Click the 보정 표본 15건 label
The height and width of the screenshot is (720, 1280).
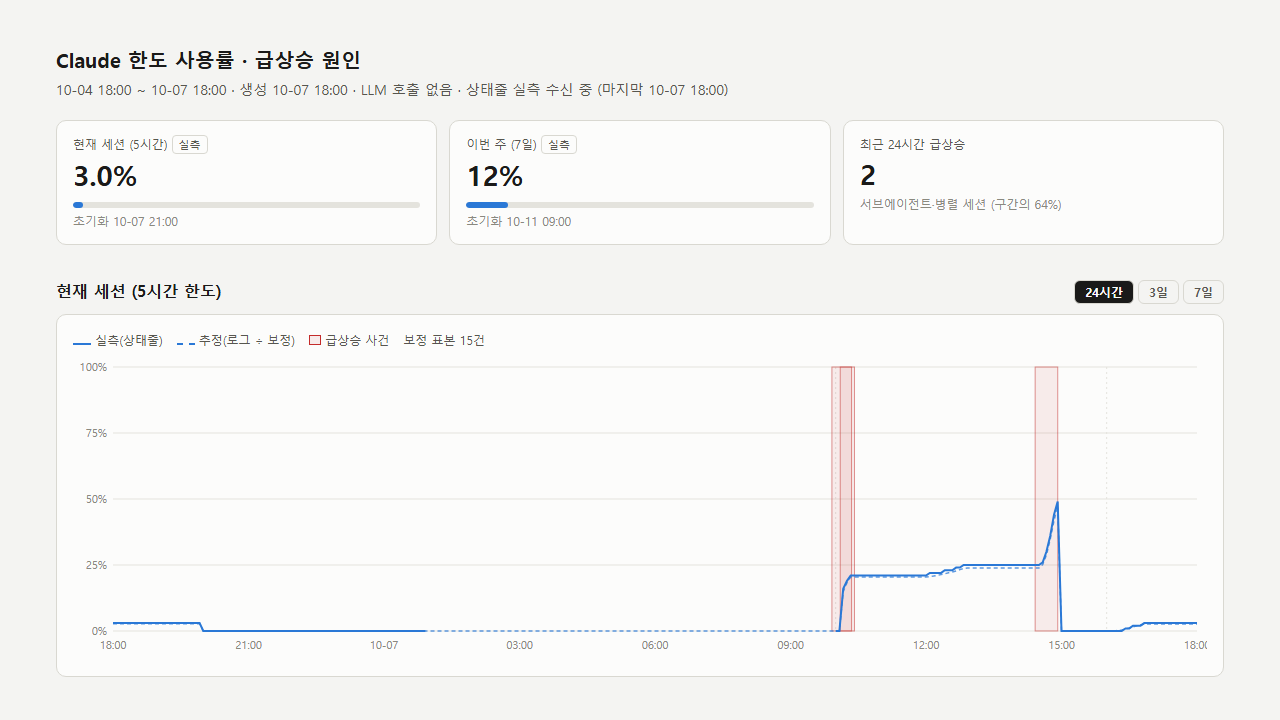pyautogui.click(x=444, y=341)
